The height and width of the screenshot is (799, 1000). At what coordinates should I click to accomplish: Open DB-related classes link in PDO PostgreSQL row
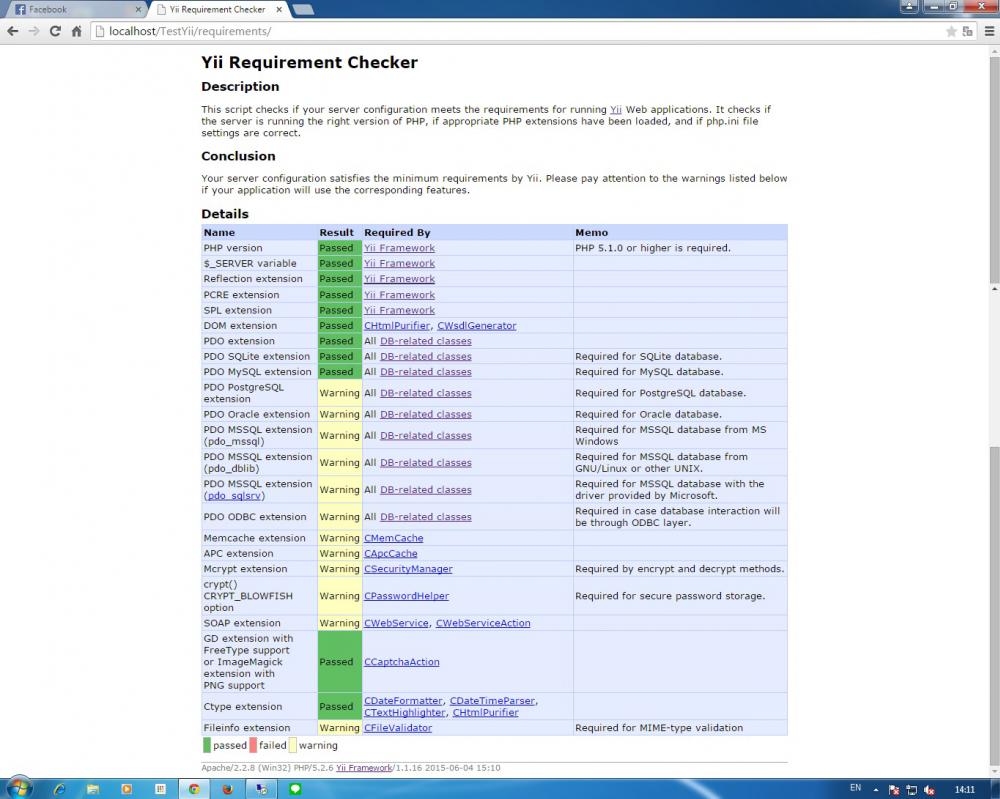(425, 393)
